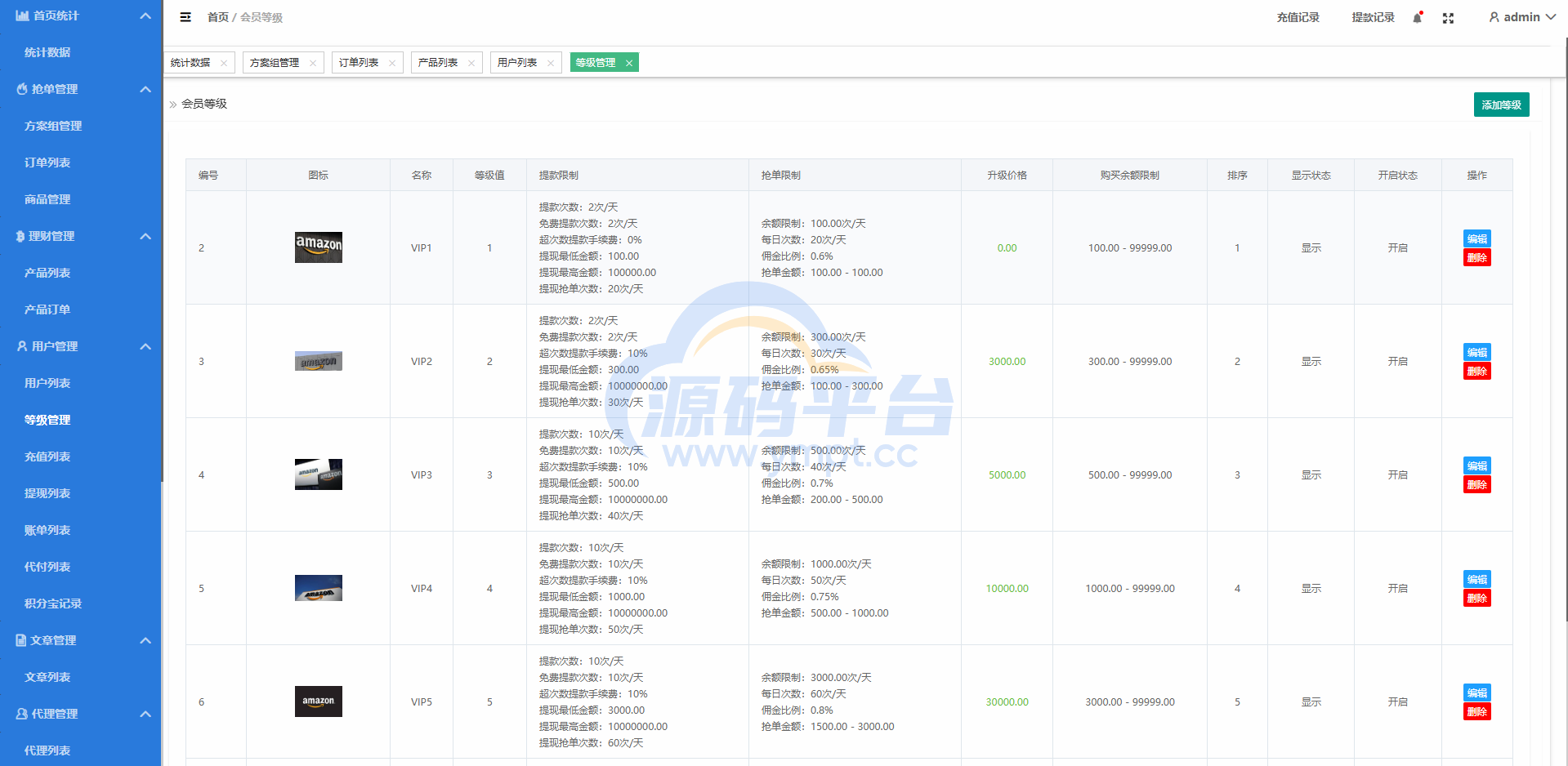The height and width of the screenshot is (766, 1568).
Task: Close the 产品列表 tab
Action: [x=471, y=63]
